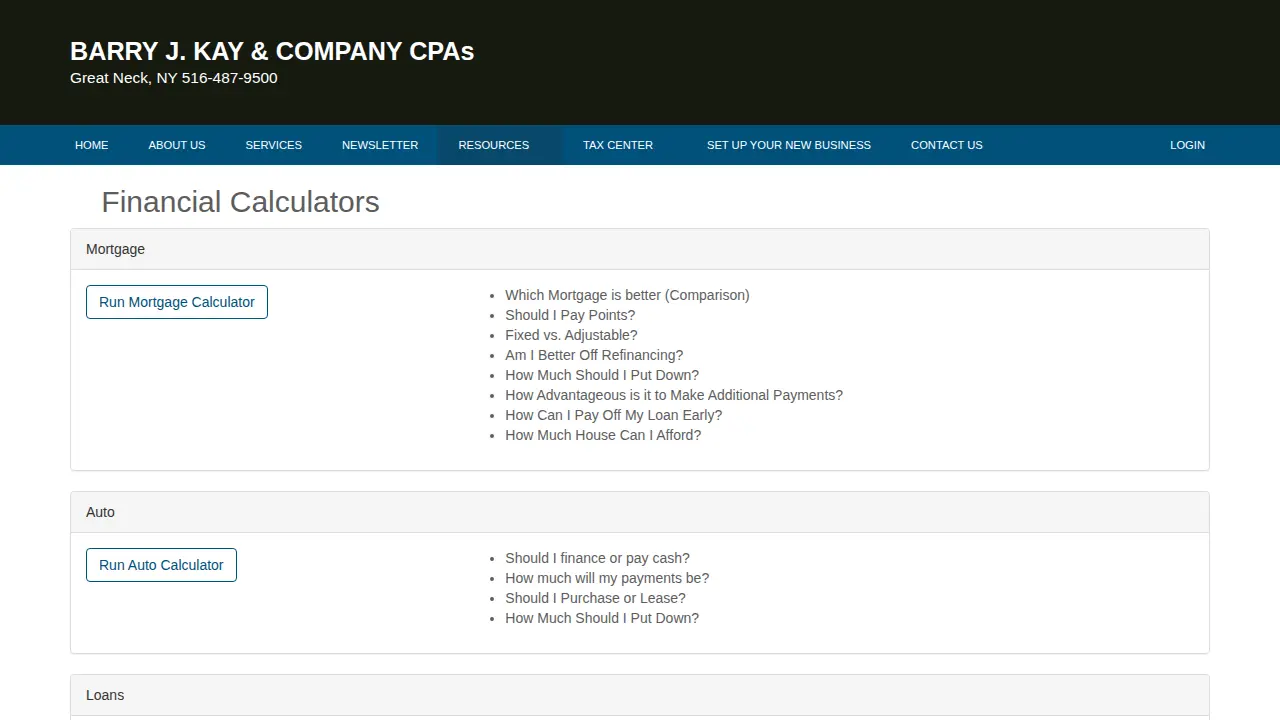Open TAX CENTER navigation item
Screen dimensions: 1280x720
[x=618, y=145]
